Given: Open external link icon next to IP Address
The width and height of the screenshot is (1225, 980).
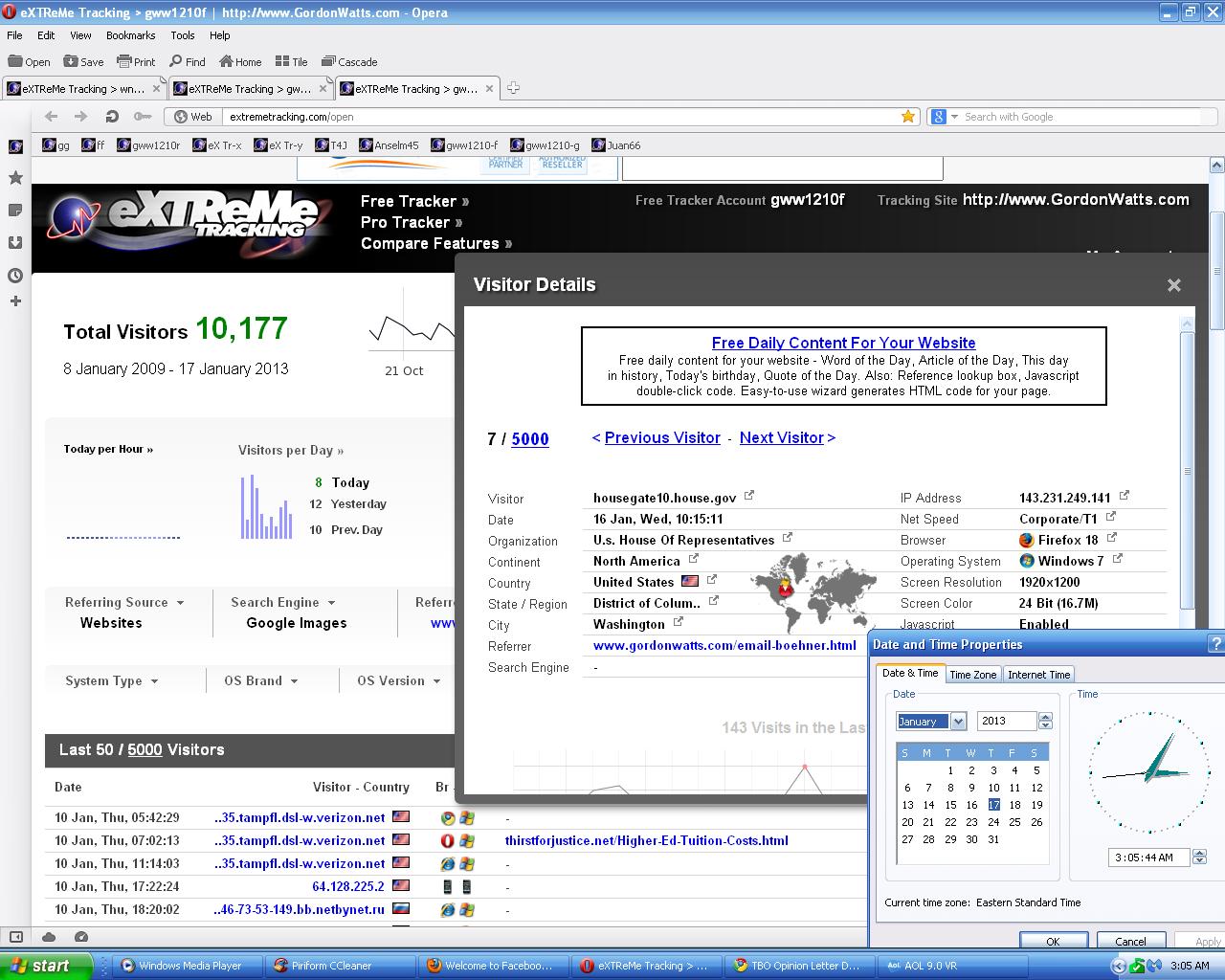Looking at the screenshot, I should [1125, 496].
